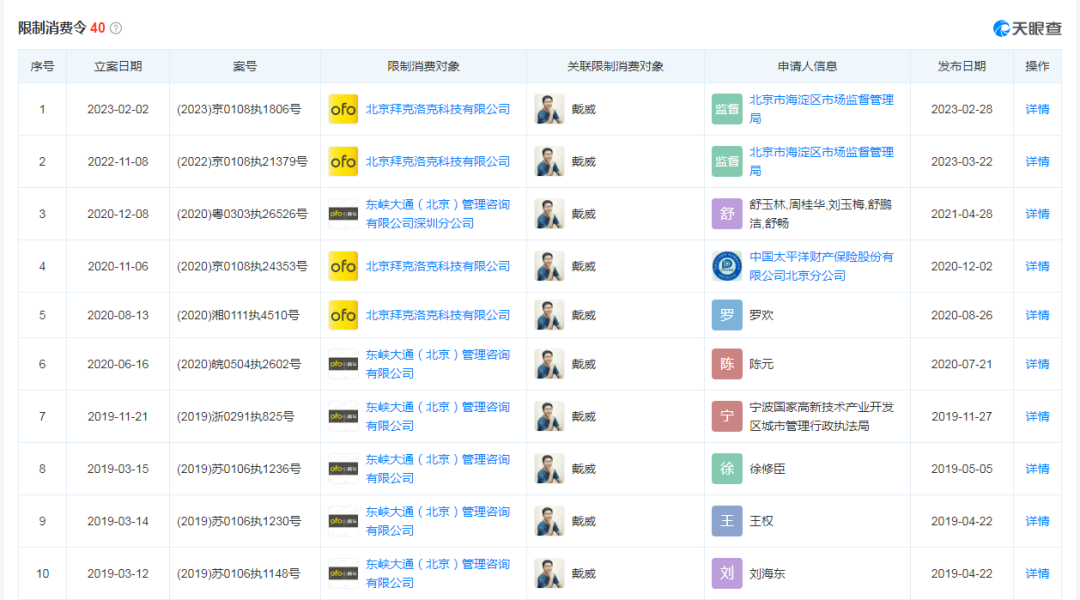Screen dimensions: 1080x600
Task: Click the 发布日期 column header
Action: pyautogui.click(x=961, y=66)
